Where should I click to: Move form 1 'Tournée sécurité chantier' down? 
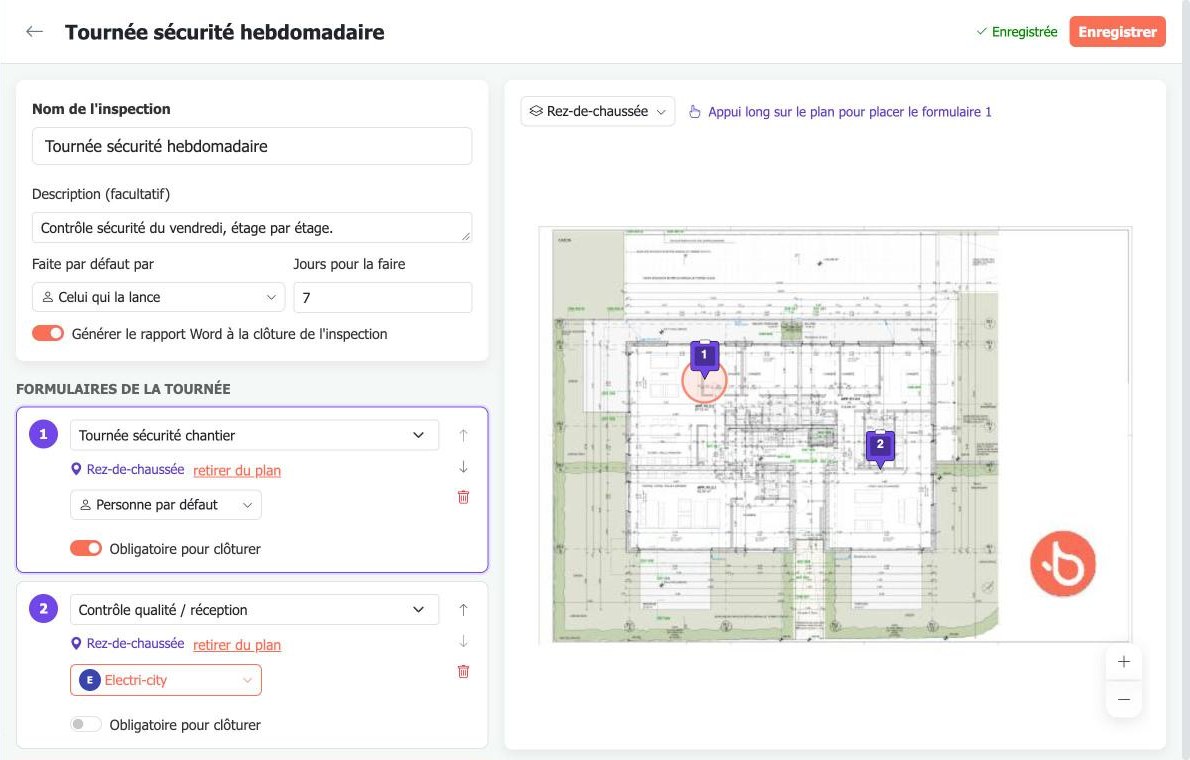[x=463, y=467]
